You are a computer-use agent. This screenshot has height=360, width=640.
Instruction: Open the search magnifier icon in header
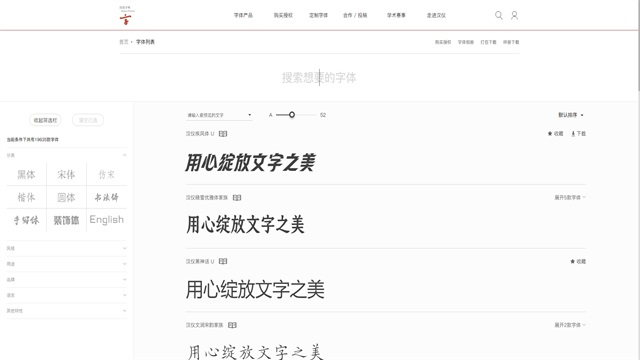tap(498, 16)
